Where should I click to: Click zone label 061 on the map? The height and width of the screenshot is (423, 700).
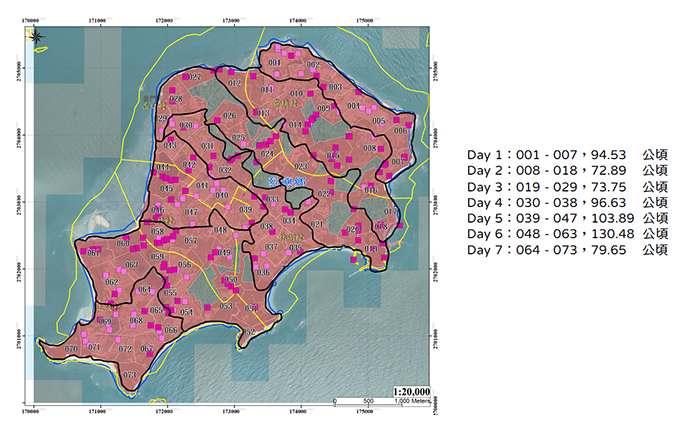93,253
